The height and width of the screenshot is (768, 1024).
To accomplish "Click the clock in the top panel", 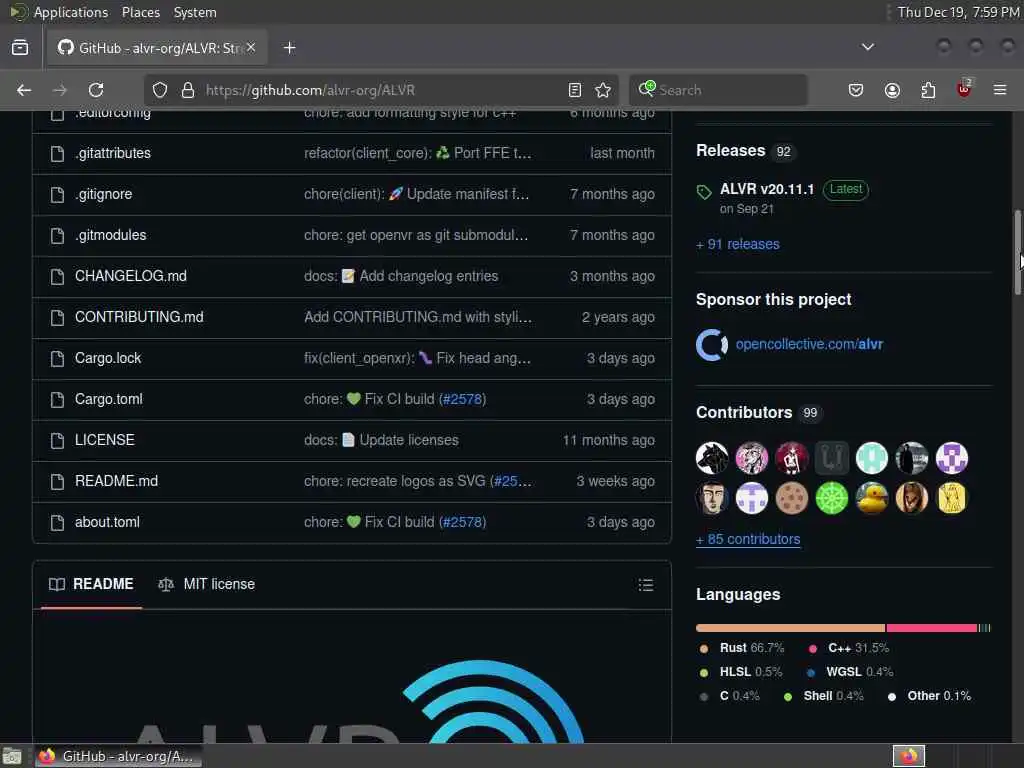I will (x=958, y=12).
